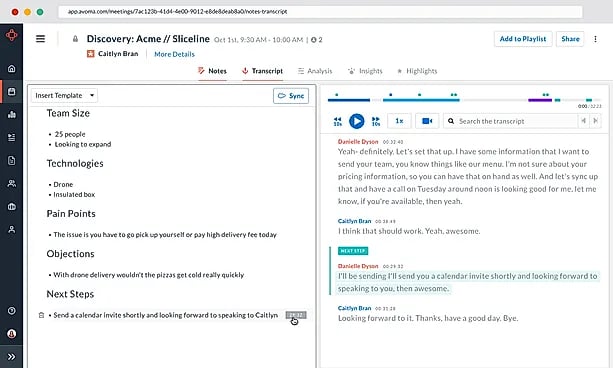
Task: Click the search magnifier icon
Action: pos(451,121)
